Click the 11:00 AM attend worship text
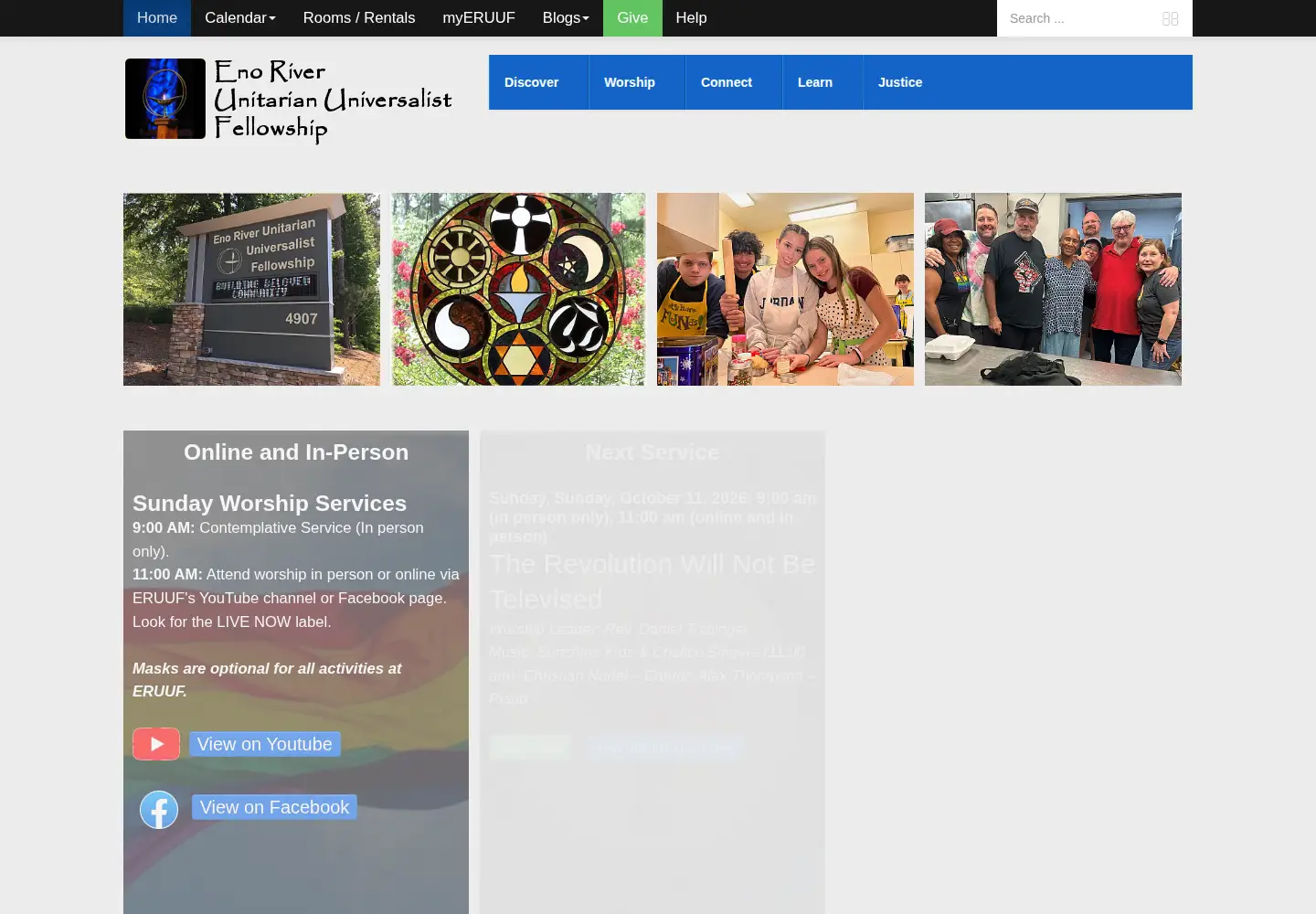The width and height of the screenshot is (1316, 914). 296,586
